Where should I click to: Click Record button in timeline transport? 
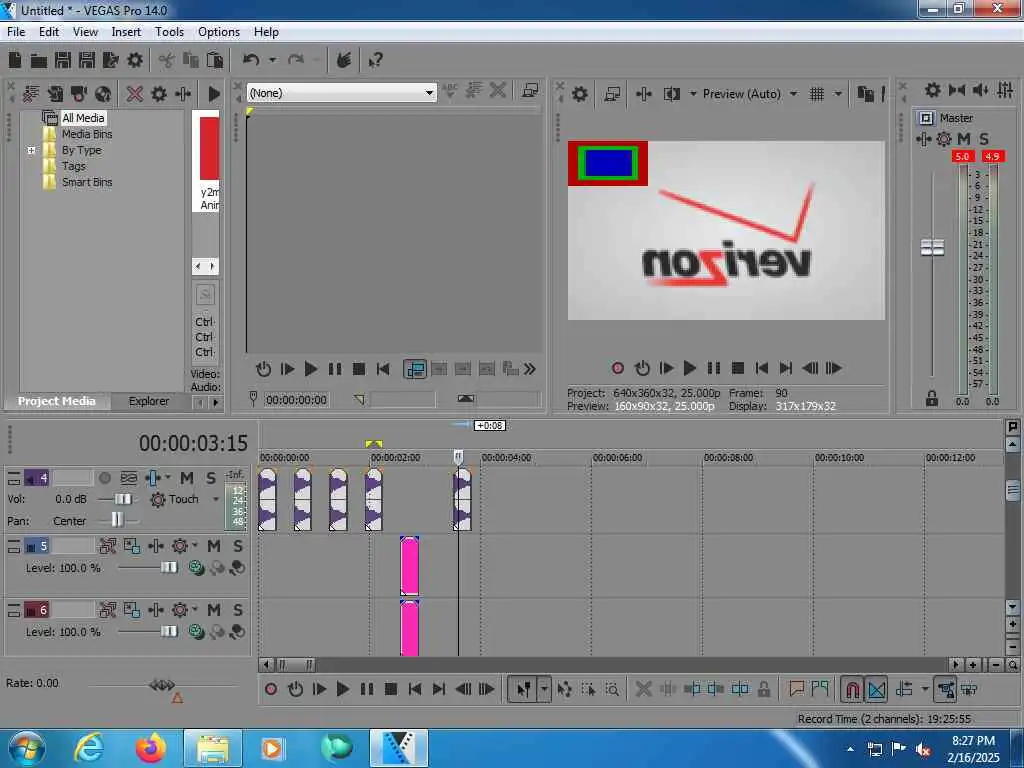click(271, 689)
